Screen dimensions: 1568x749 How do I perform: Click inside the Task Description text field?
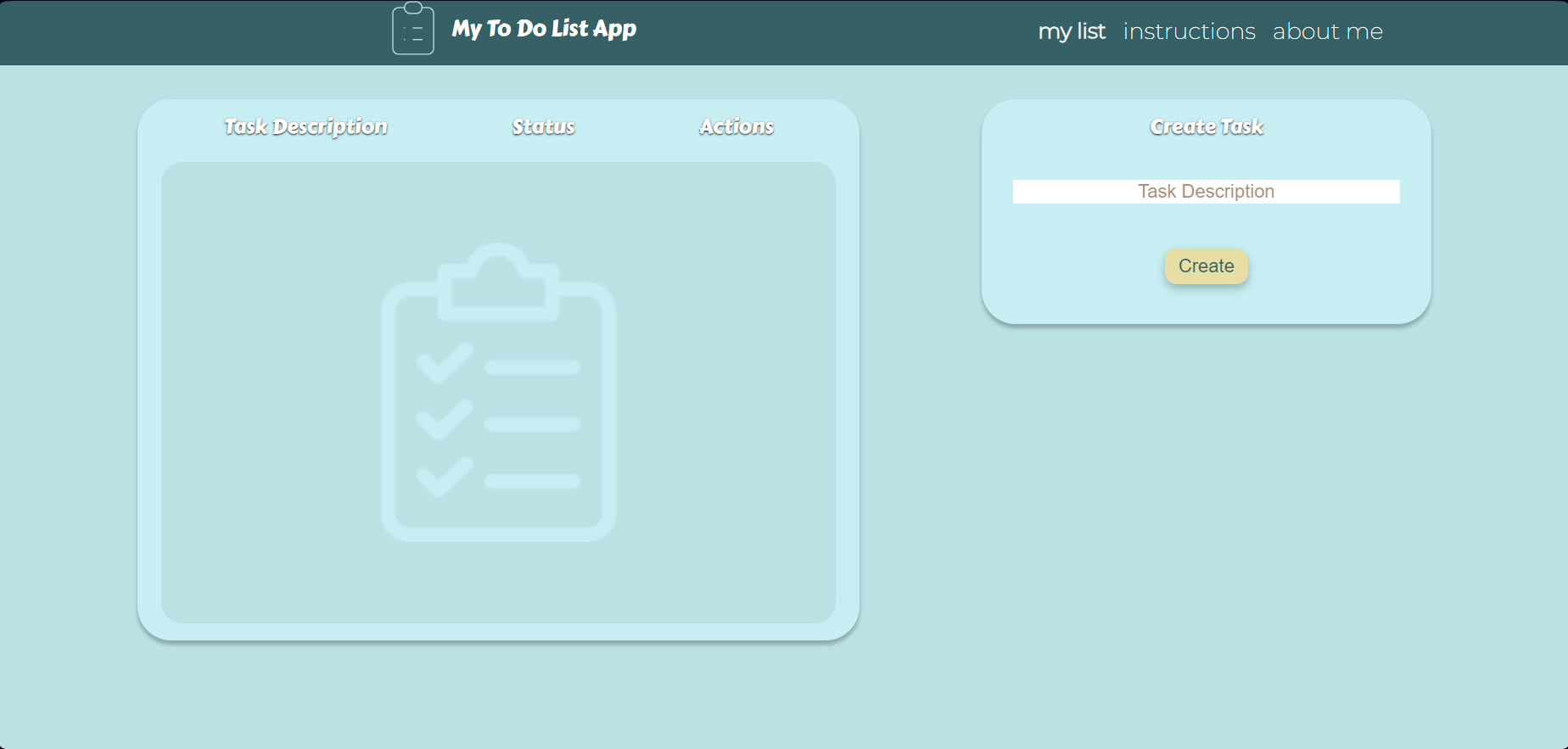tap(1206, 192)
